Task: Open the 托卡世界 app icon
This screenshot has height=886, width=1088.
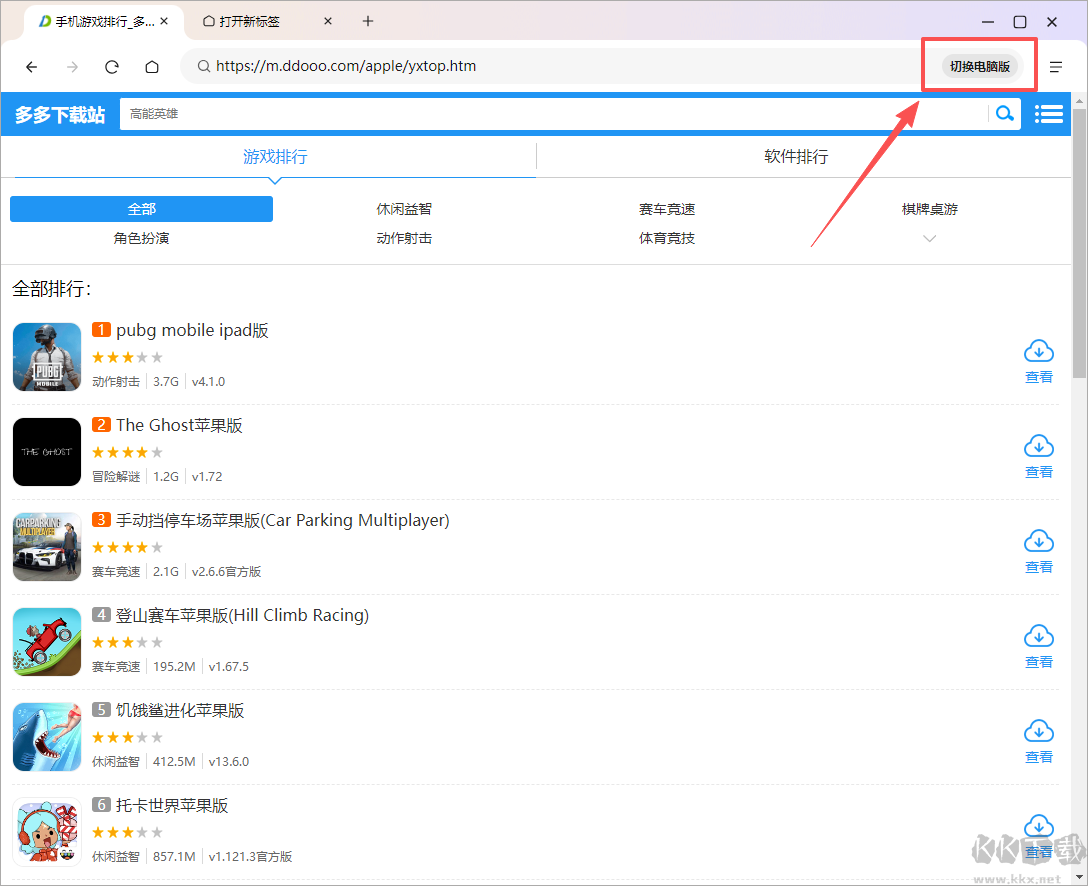Action: [47, 832]
